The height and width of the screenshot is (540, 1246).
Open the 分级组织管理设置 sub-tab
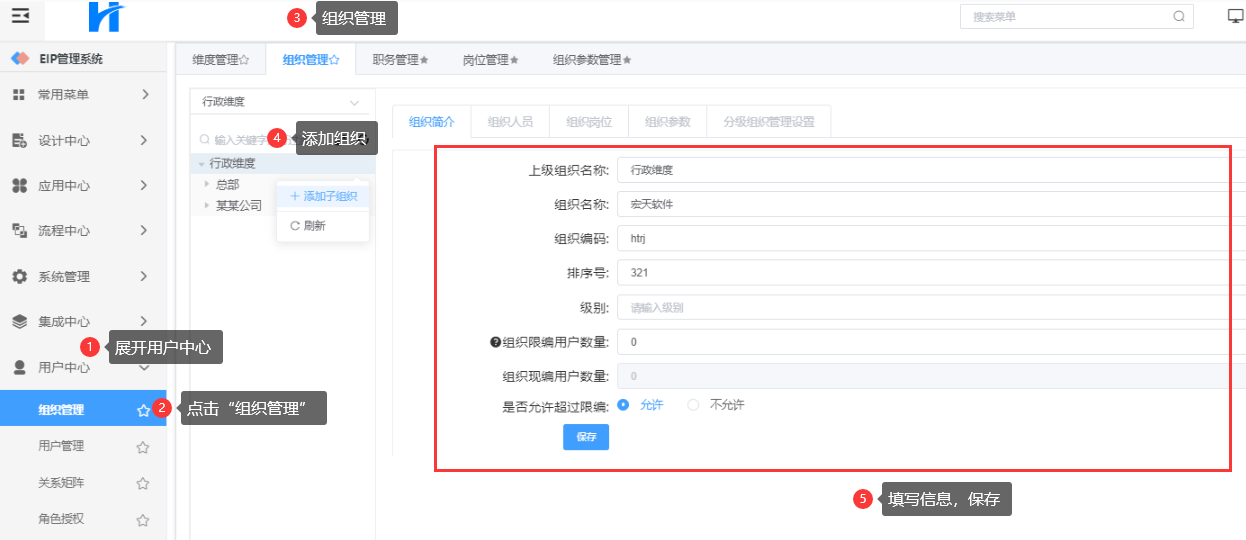(768, 122)
